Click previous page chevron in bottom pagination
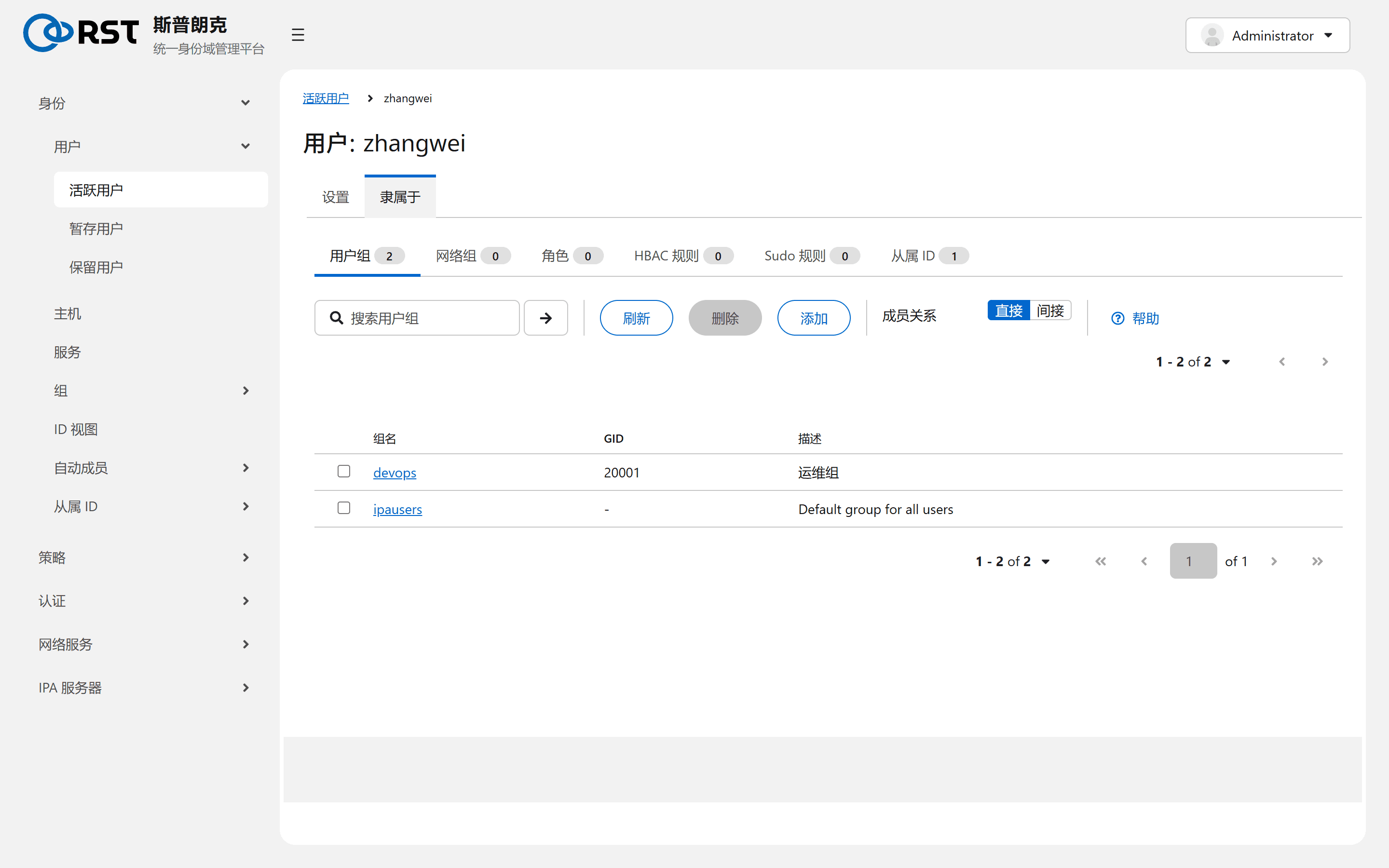Viewport: 1389px width, 868px height. pyautogui.click(x=1144, y=561)
